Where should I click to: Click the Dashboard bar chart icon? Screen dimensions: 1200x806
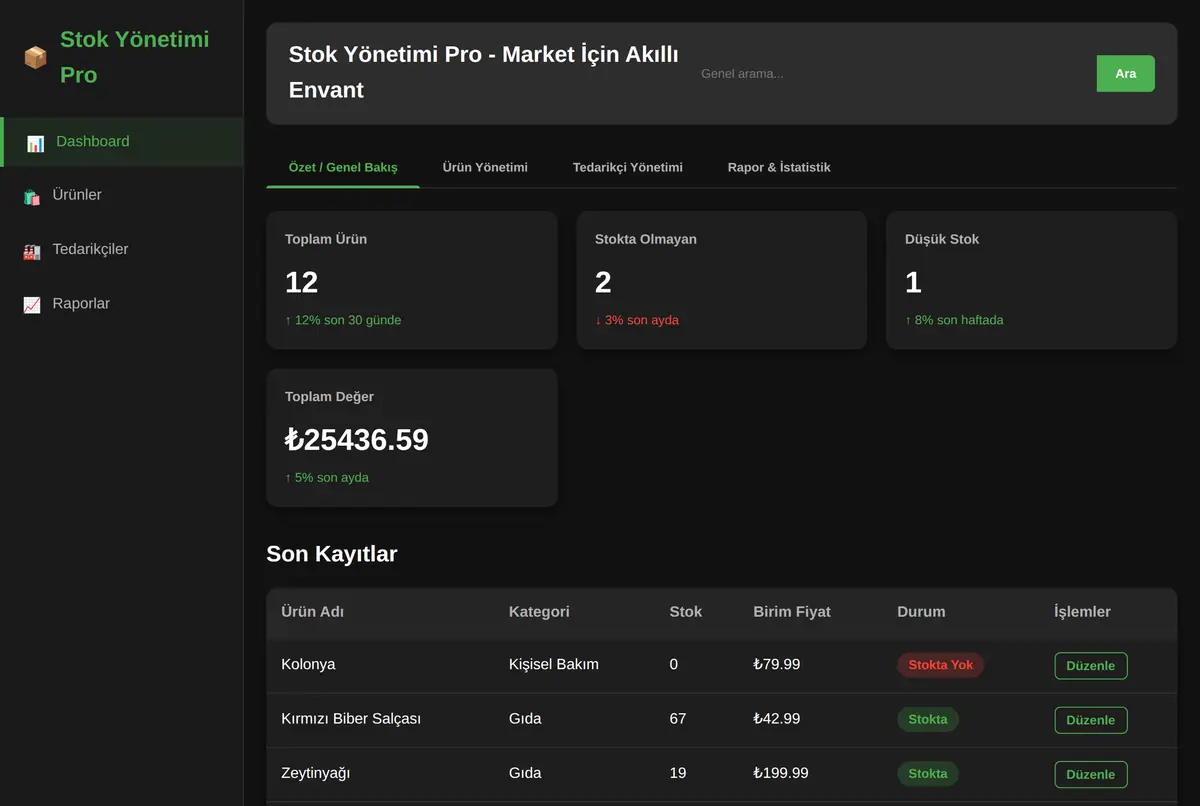coord(35,143)
